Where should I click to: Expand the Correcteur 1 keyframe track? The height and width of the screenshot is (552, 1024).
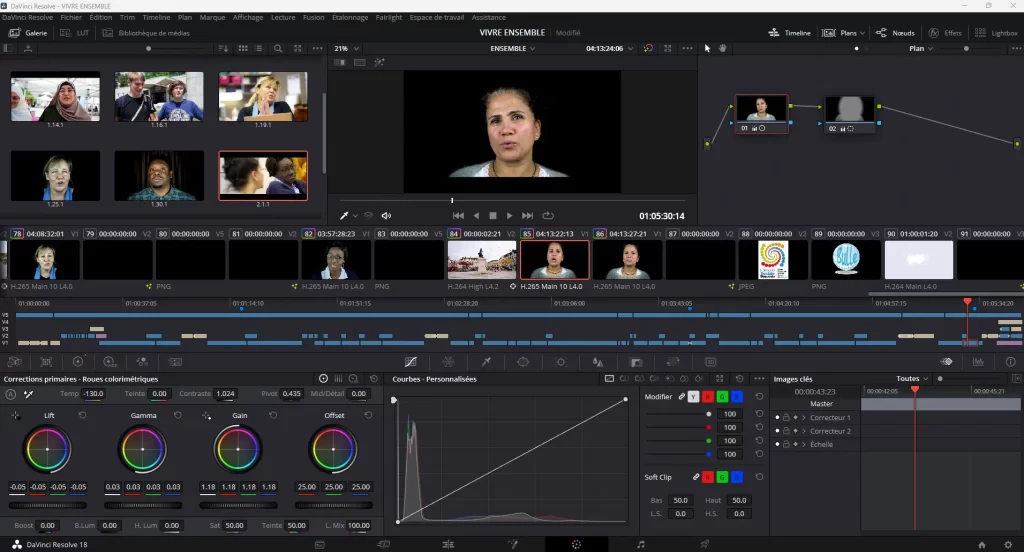(804, 417)
